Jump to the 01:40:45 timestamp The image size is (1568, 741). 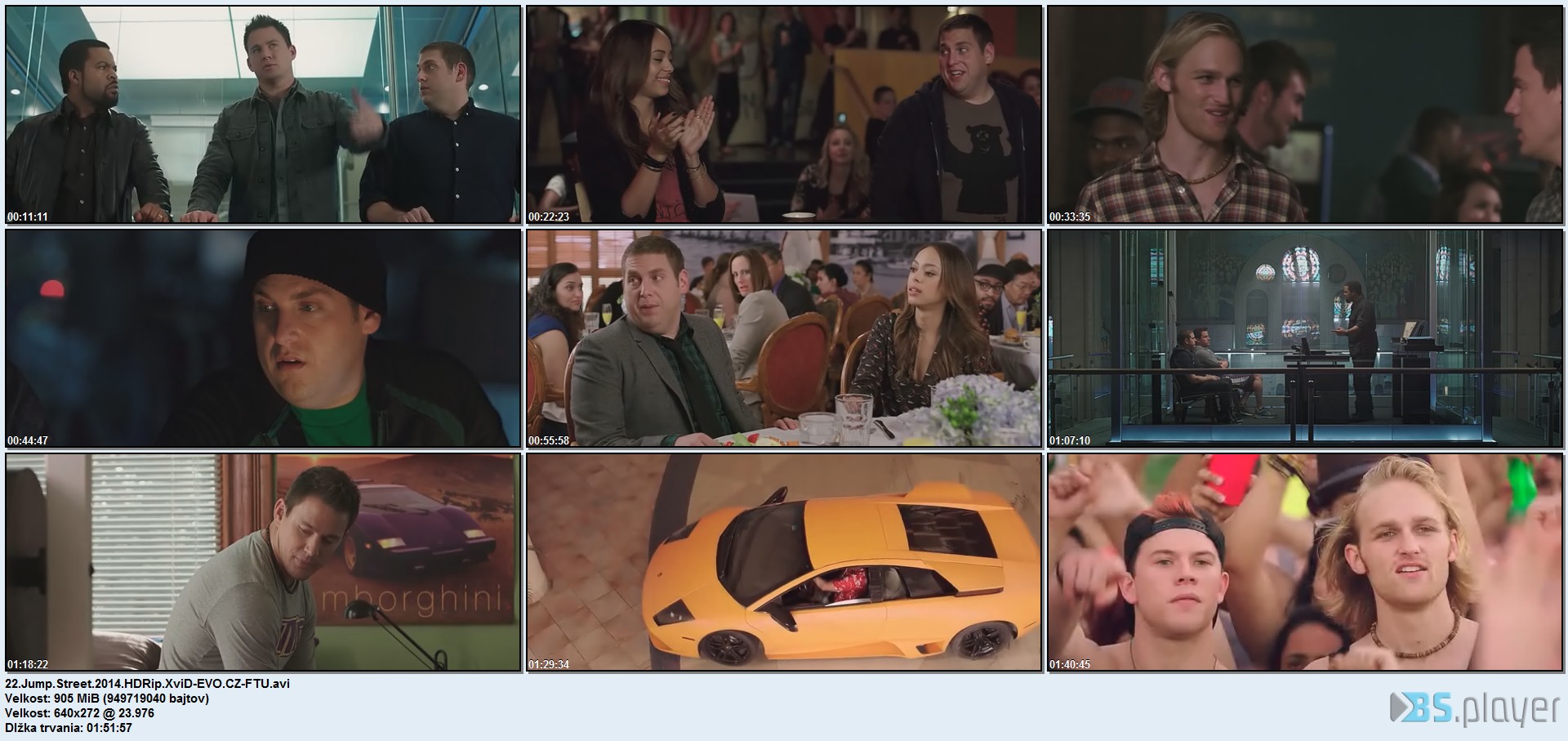(1070, 665)
